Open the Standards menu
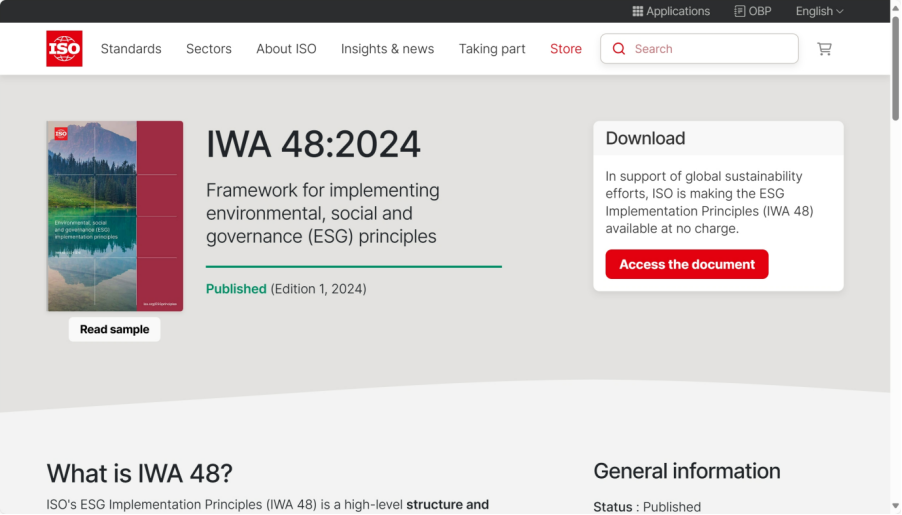 [131, 49]
